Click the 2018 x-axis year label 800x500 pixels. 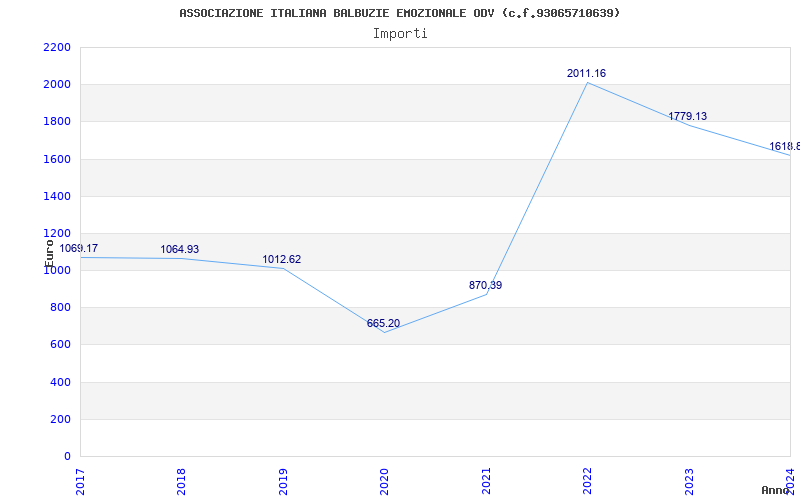click(182, 482)
